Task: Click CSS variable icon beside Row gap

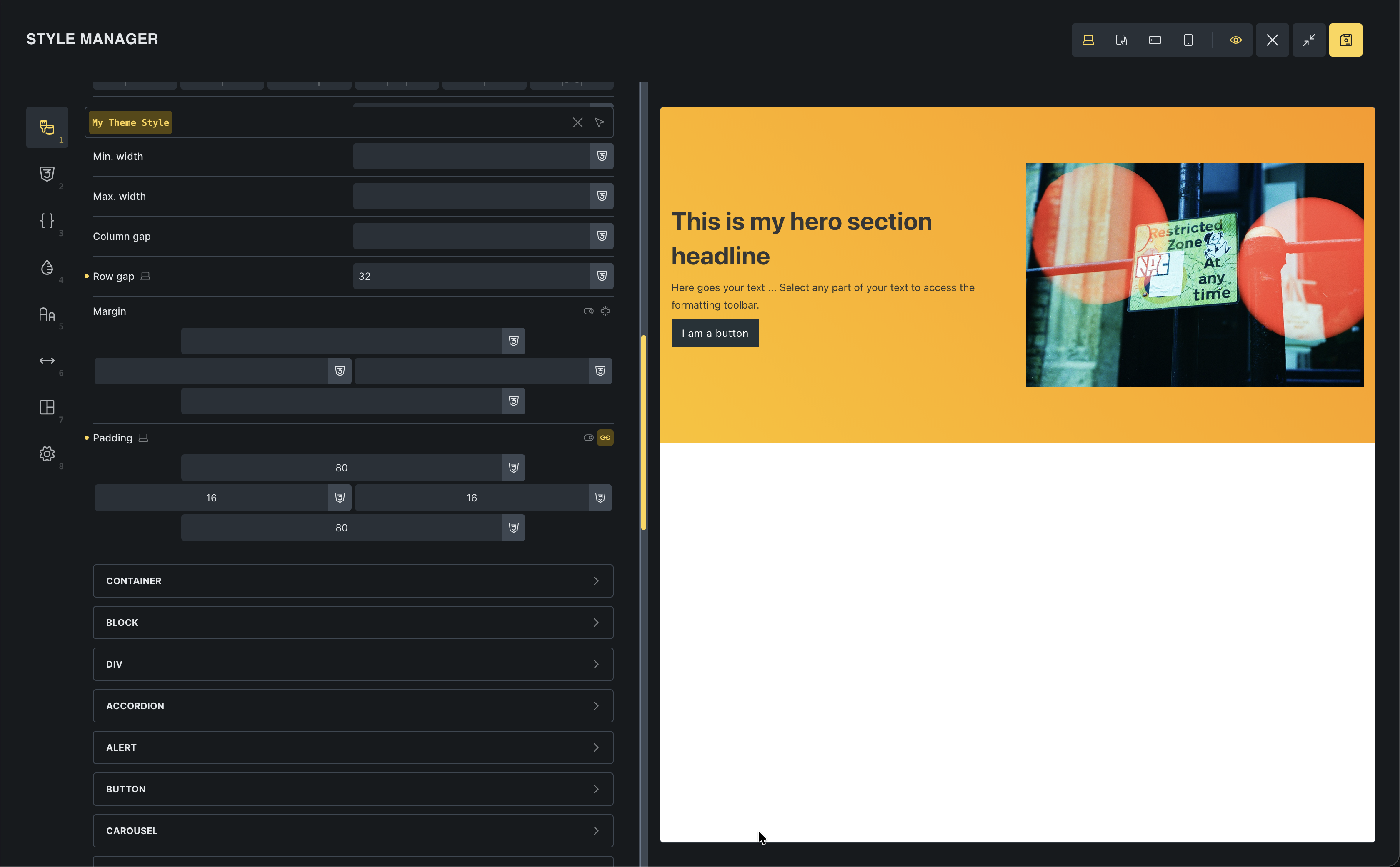Action: (601, 277)
